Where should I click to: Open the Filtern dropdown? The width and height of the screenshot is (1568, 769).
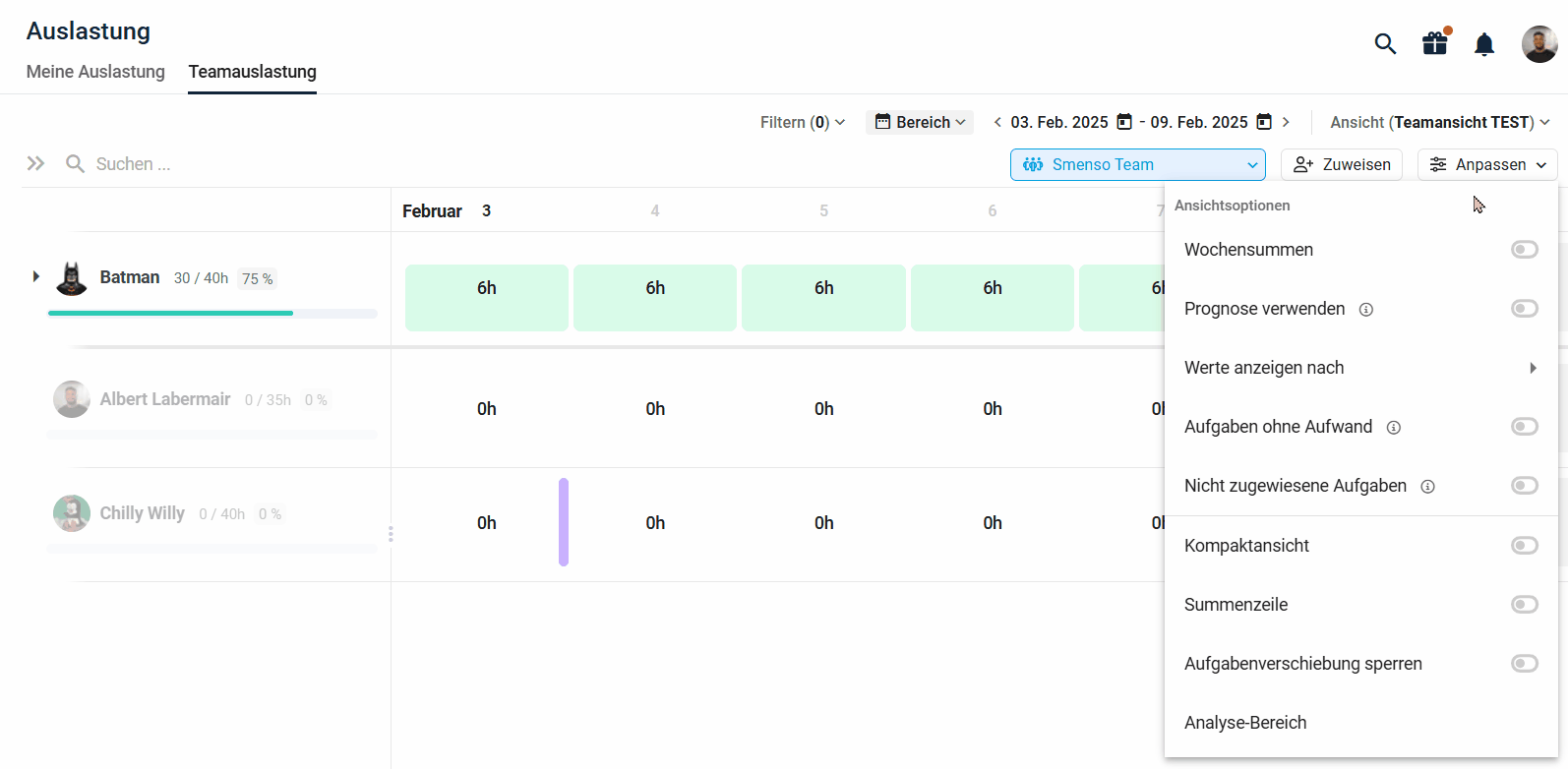(802, 122)
